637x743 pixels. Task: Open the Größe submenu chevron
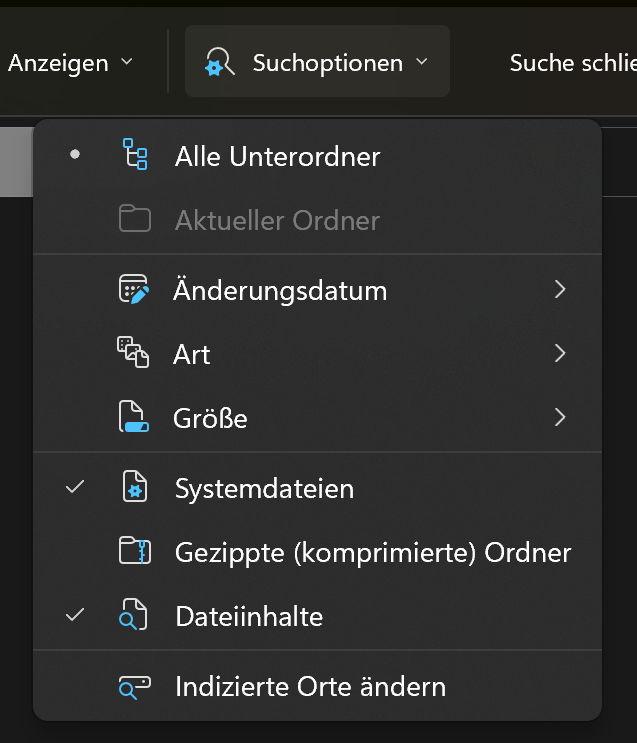pos(560,417)
